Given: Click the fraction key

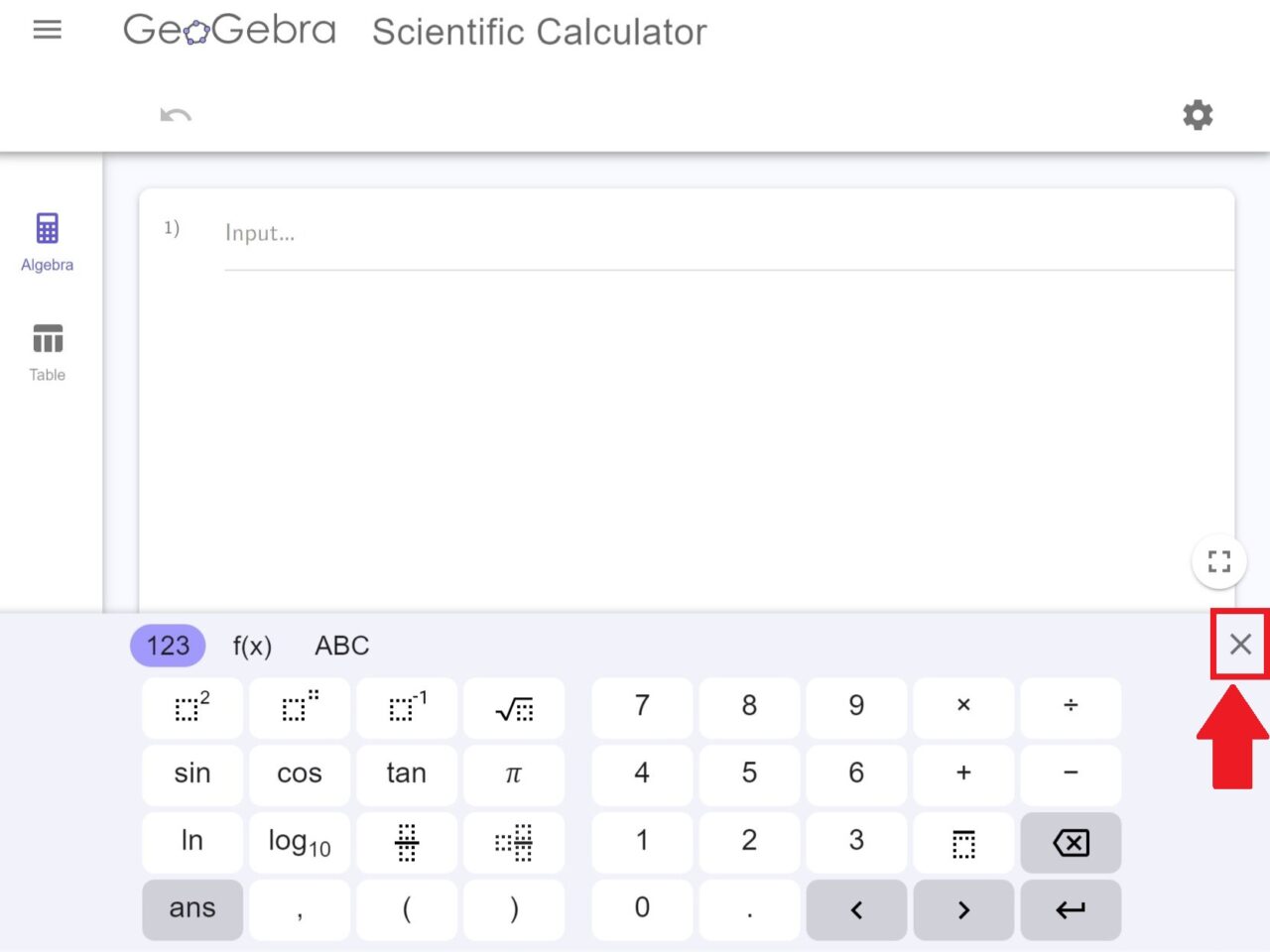Looking at the screenshot, I should pyautogui.click(x=407, y=842).
